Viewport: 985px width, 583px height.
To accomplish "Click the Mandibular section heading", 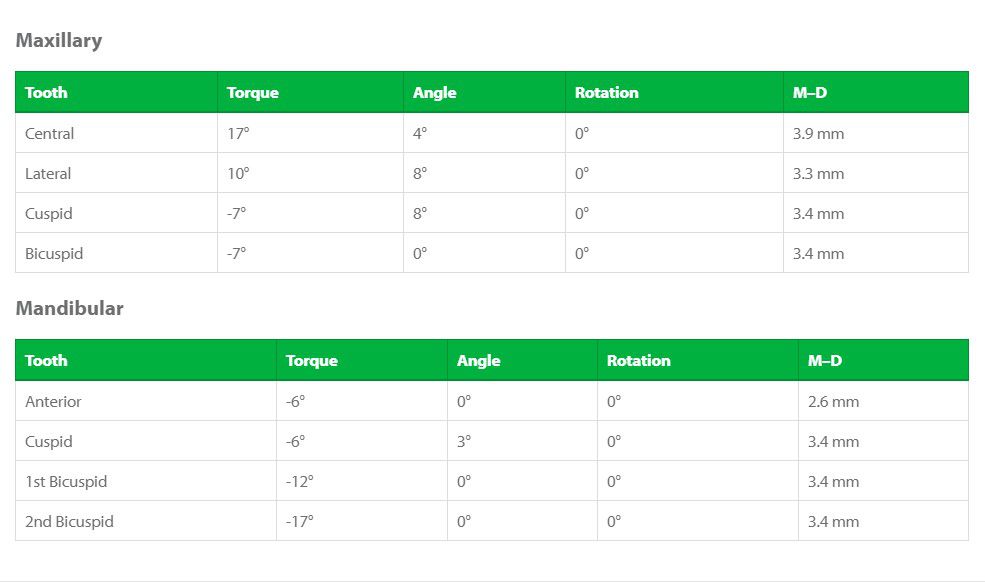I will [69, 308].
